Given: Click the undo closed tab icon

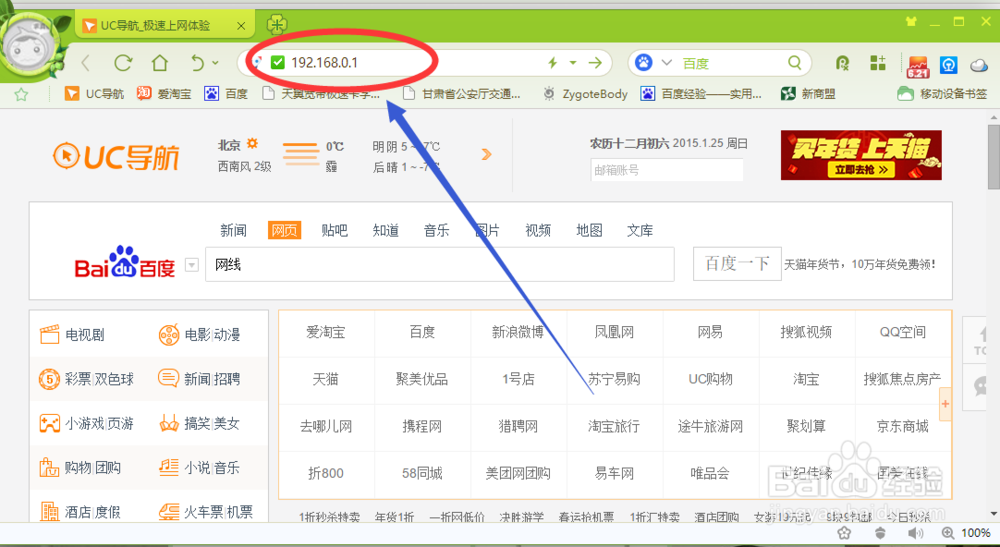Looking at the screenshot, I should 197,62.
